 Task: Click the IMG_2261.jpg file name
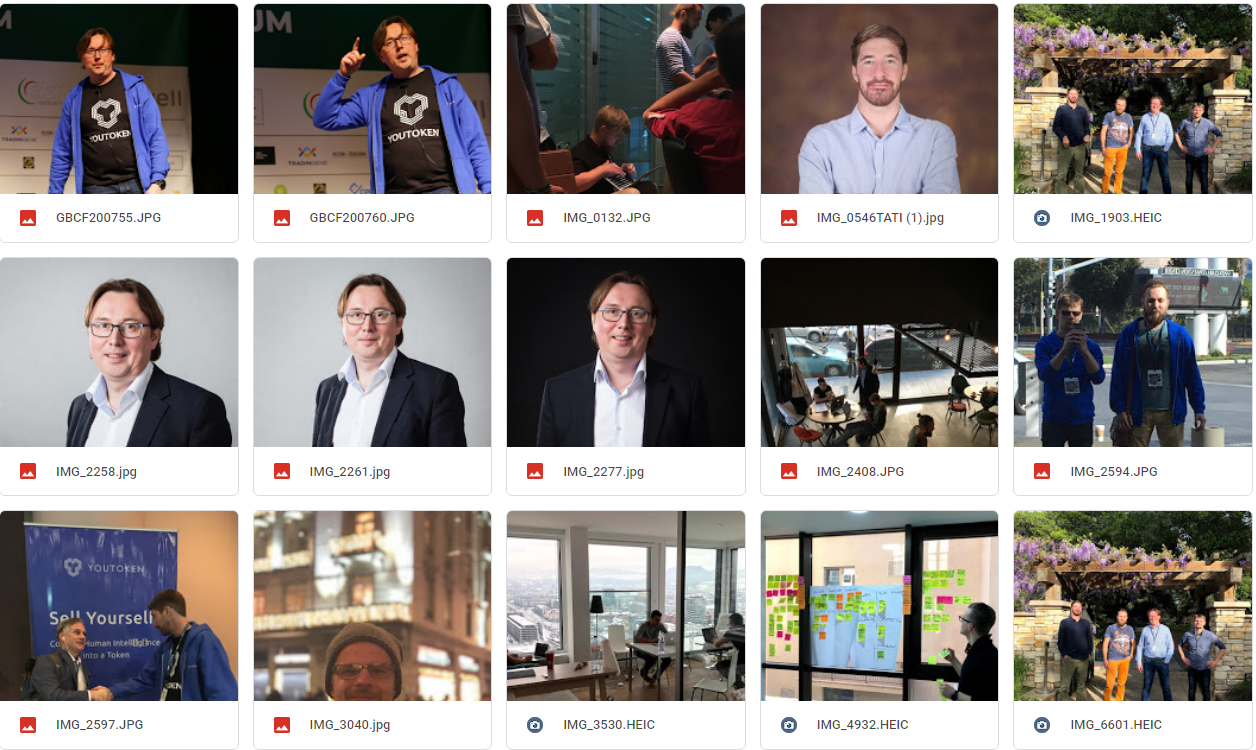(350, 471)
